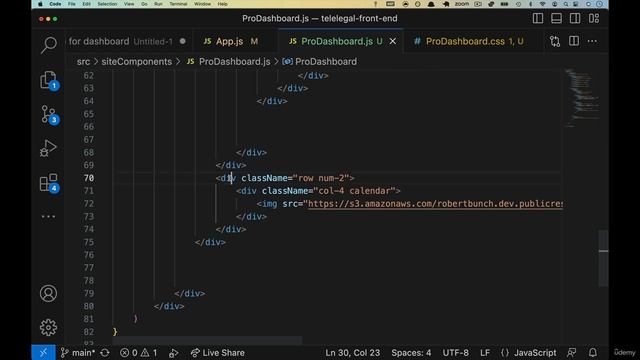Open Spotlight search in menu bar
The image size is (640, 360).
(x=566, y=4)
